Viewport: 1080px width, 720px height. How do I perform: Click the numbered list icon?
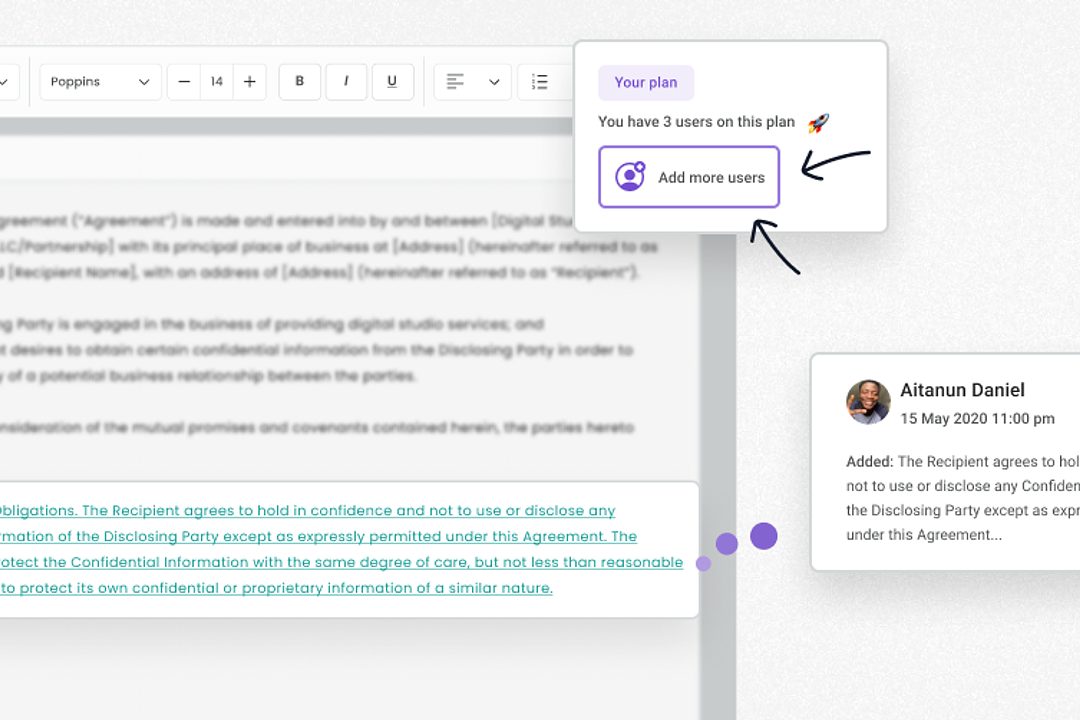coord(540,82)
